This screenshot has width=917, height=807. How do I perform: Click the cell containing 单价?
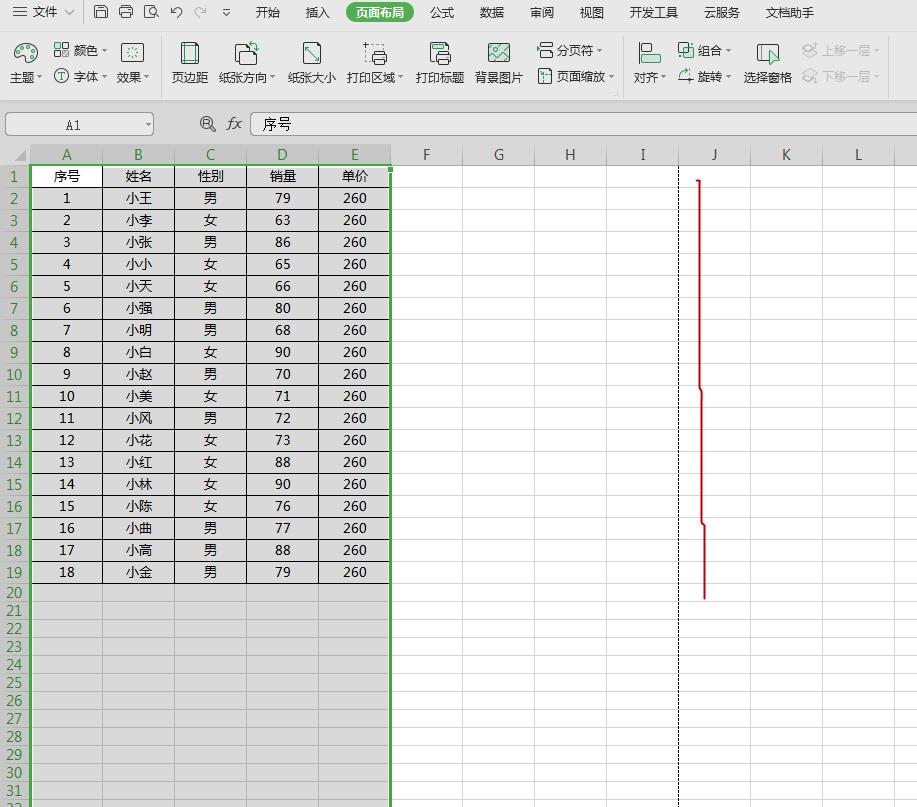click(354, 176)
